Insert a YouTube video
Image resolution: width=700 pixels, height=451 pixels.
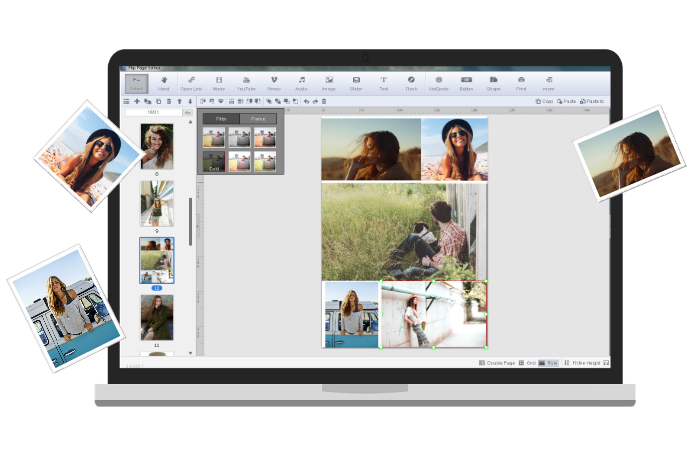245,82
